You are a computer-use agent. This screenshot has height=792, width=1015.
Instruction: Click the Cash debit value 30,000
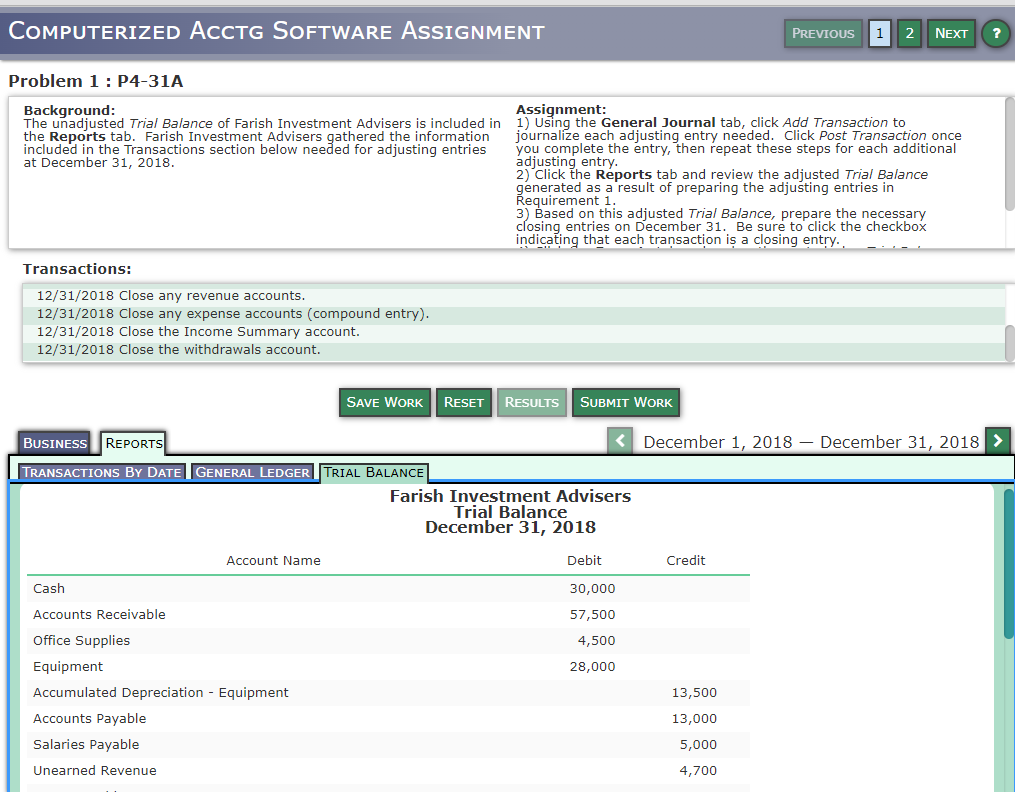point(592,589)
